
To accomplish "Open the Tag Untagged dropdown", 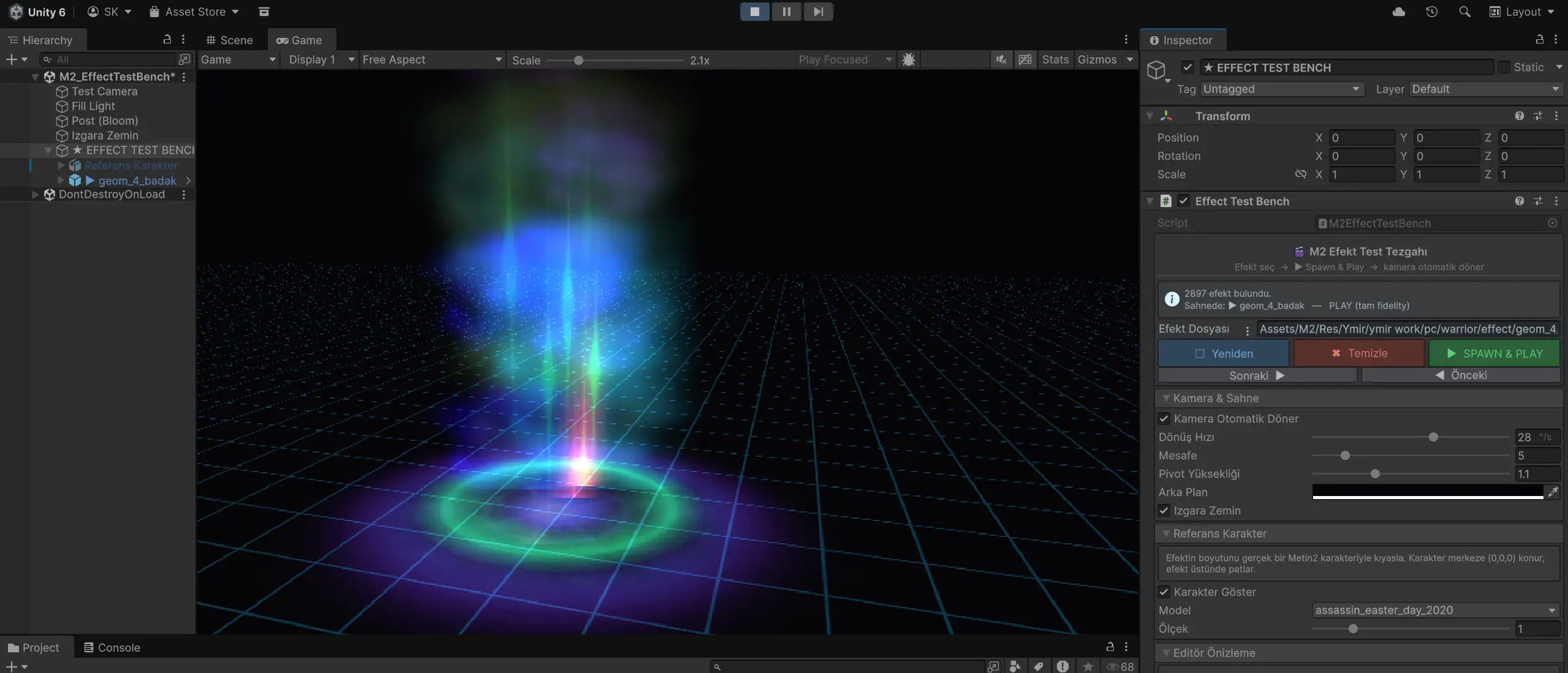I will point(1281,89).
